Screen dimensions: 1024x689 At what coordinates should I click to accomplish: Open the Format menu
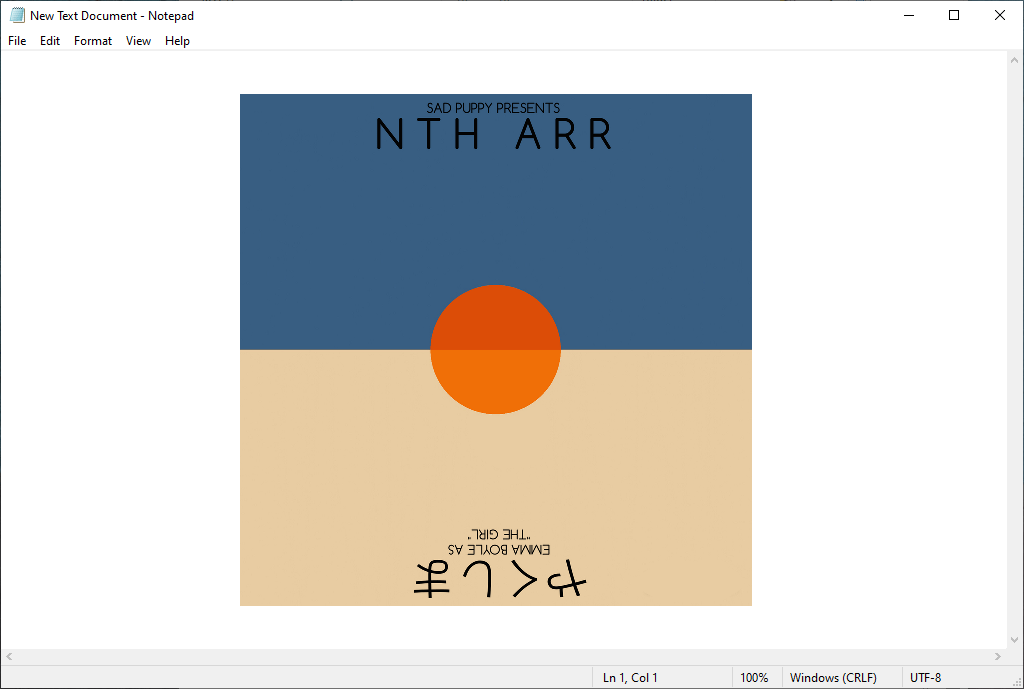(x=93, y=41)
